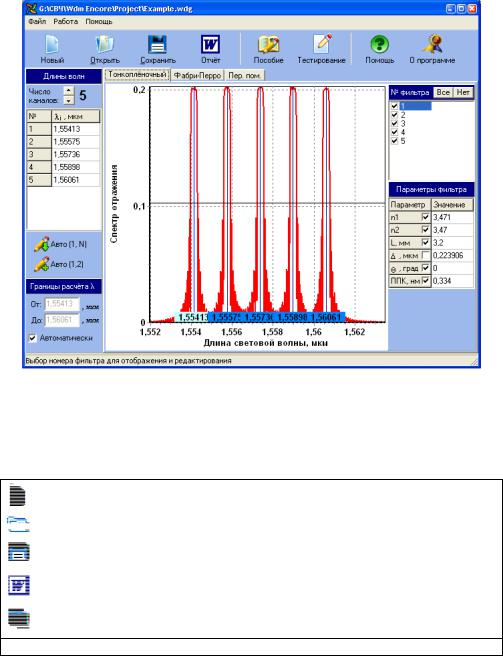Click the Авто (1, N) pencil button

[x=60, y=245]
